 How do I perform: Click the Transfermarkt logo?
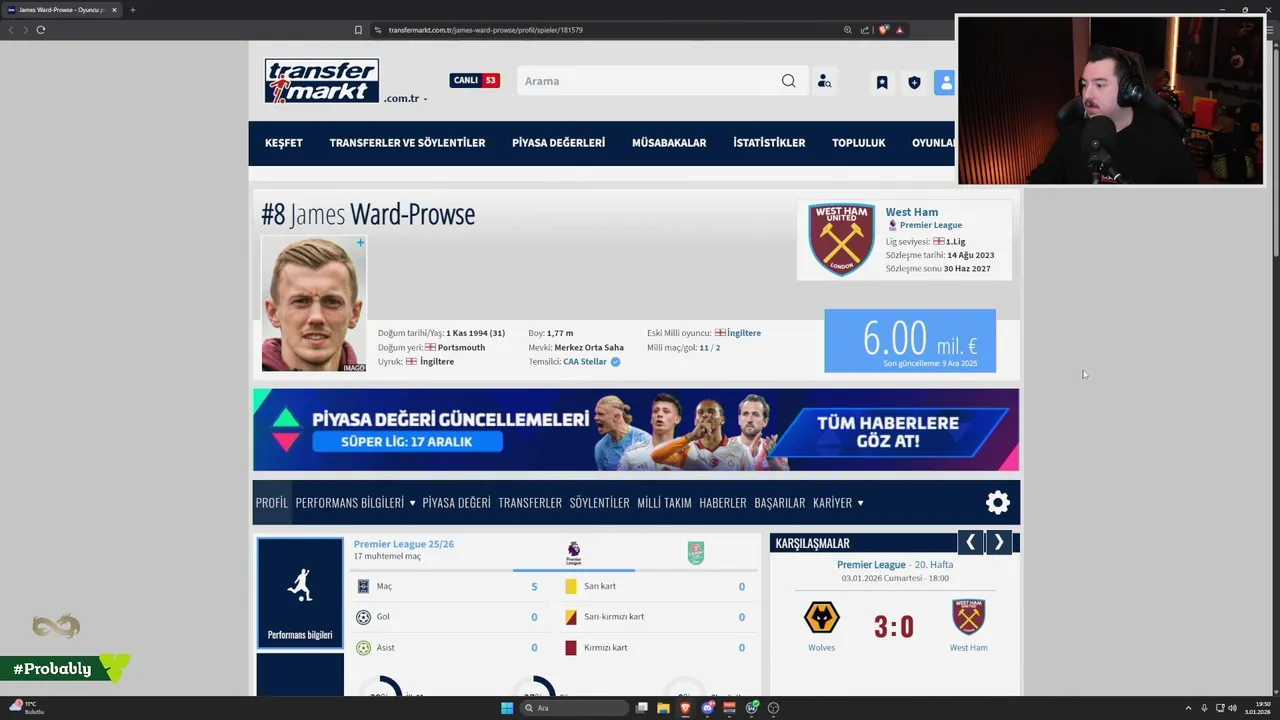[x=321, y=81]
